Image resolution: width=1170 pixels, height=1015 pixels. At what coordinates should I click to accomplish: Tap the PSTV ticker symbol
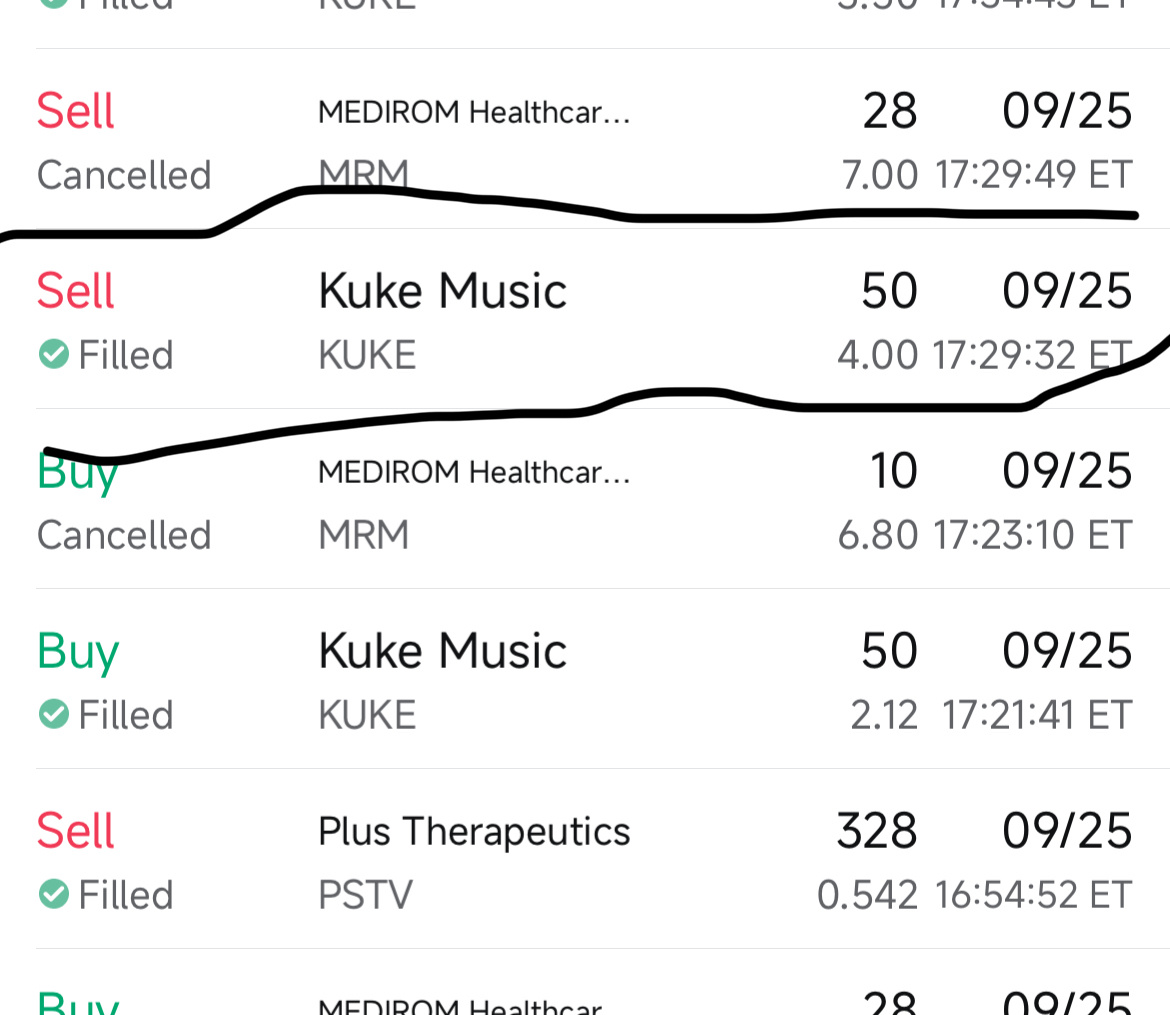pos(365,894)
